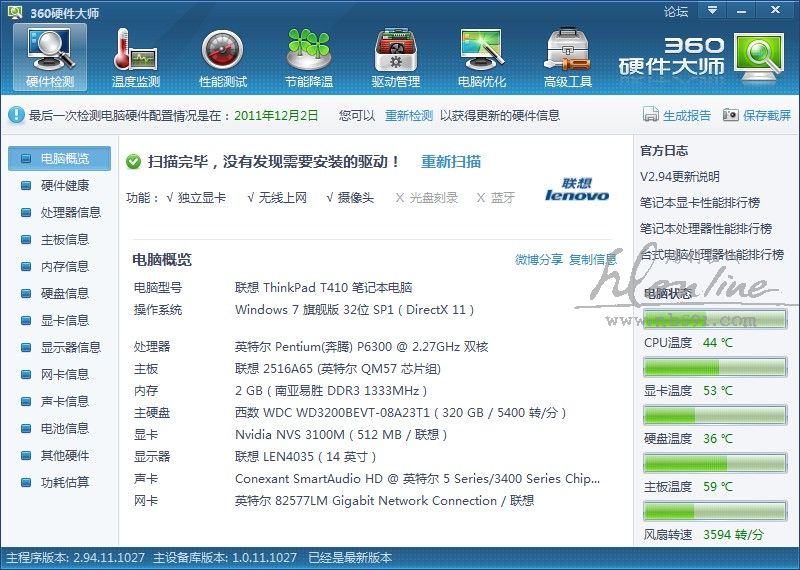The height and width of the screenshot is (570, 800).
Task: Open the title bar dropdown menu arrow
Action: (x=713, y=10)
